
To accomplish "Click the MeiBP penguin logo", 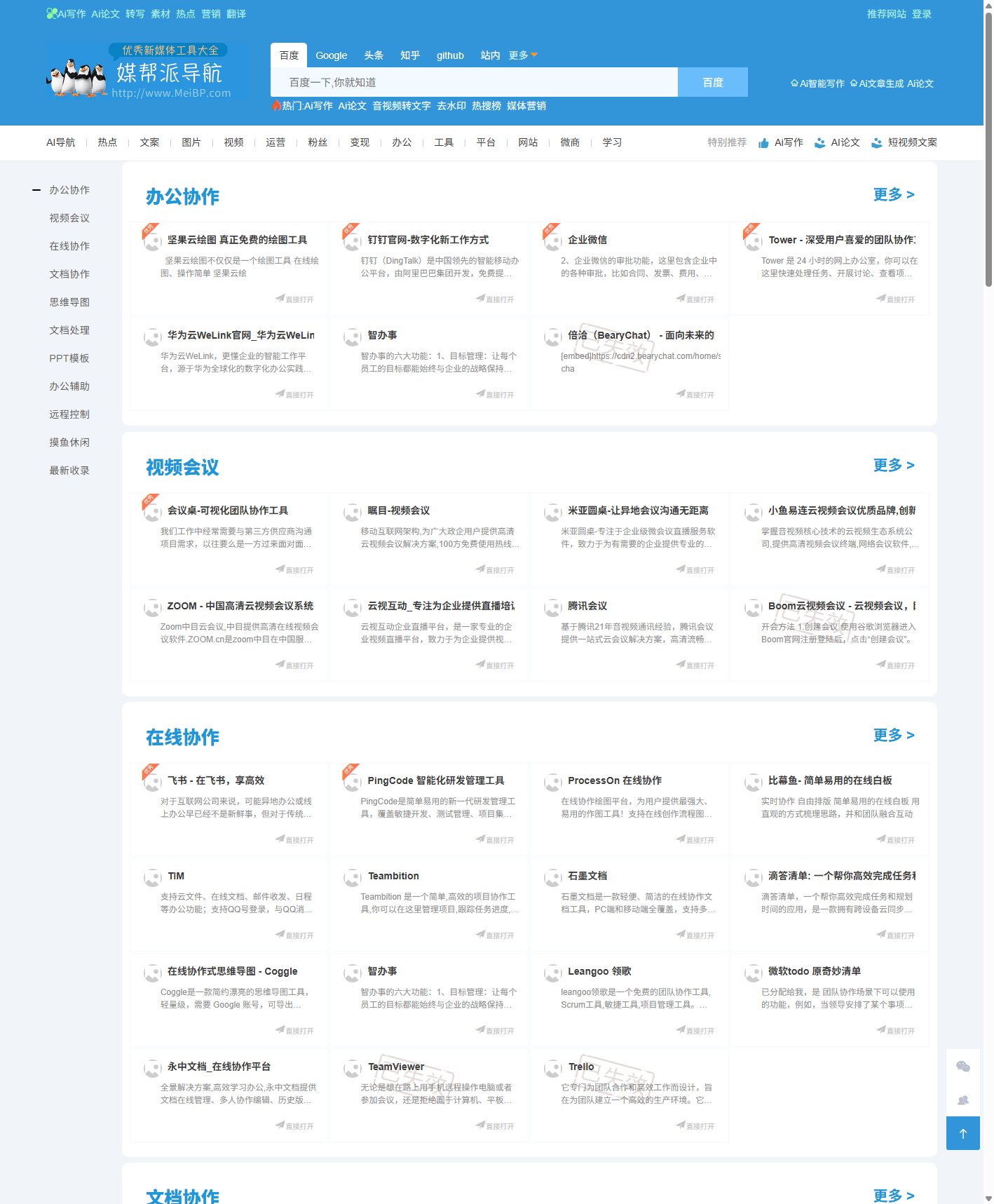I will pyautogui.click(x=139, y=72).
